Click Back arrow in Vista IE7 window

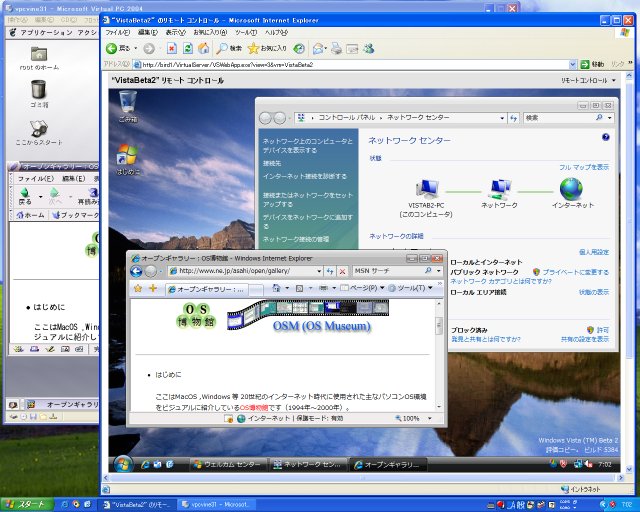pos(136,271)
